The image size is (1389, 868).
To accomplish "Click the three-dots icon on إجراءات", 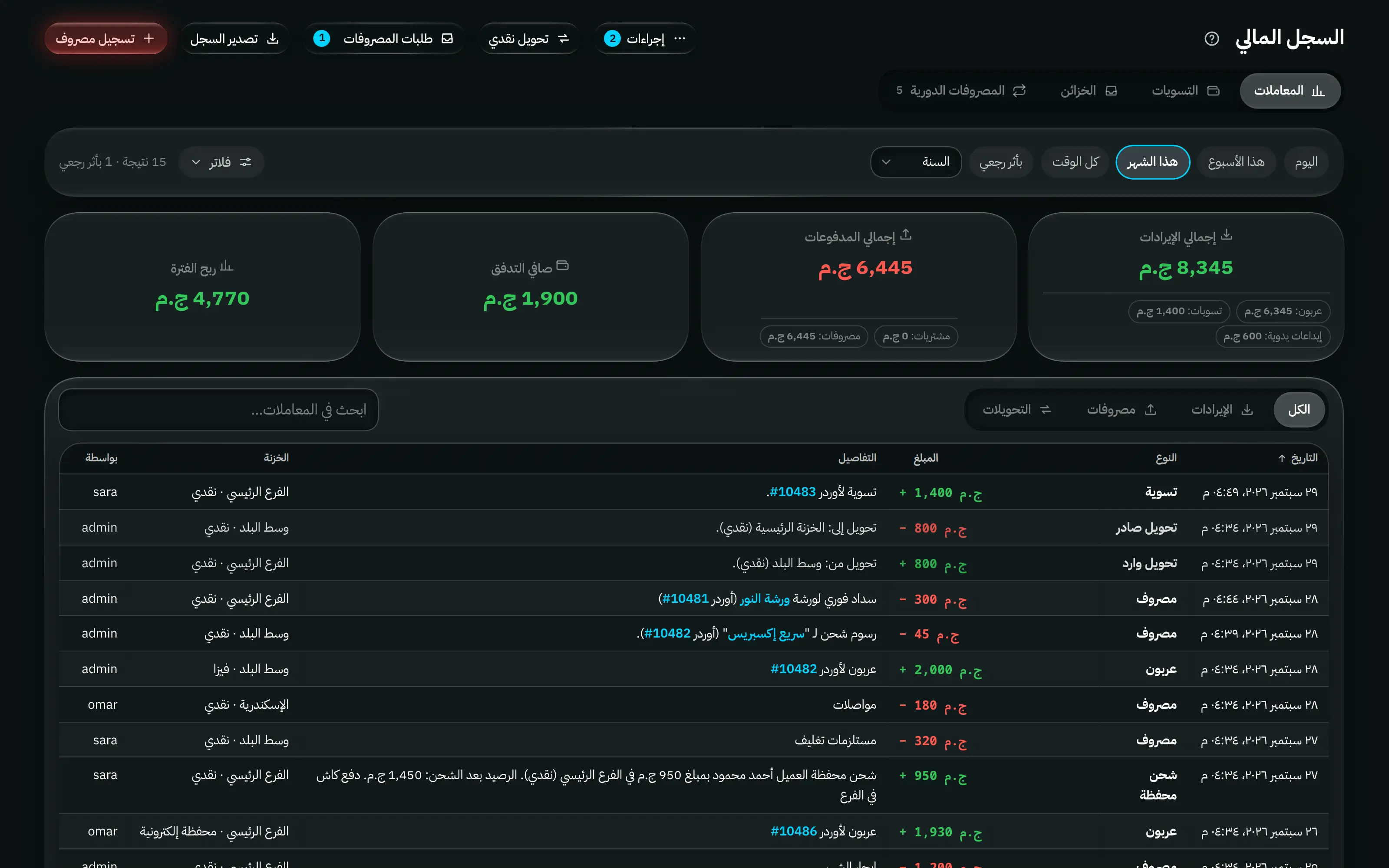I will [x=680, y=39].
